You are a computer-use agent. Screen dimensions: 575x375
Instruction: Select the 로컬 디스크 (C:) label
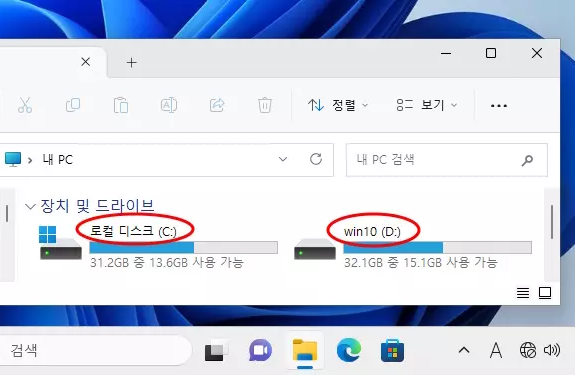133,231
